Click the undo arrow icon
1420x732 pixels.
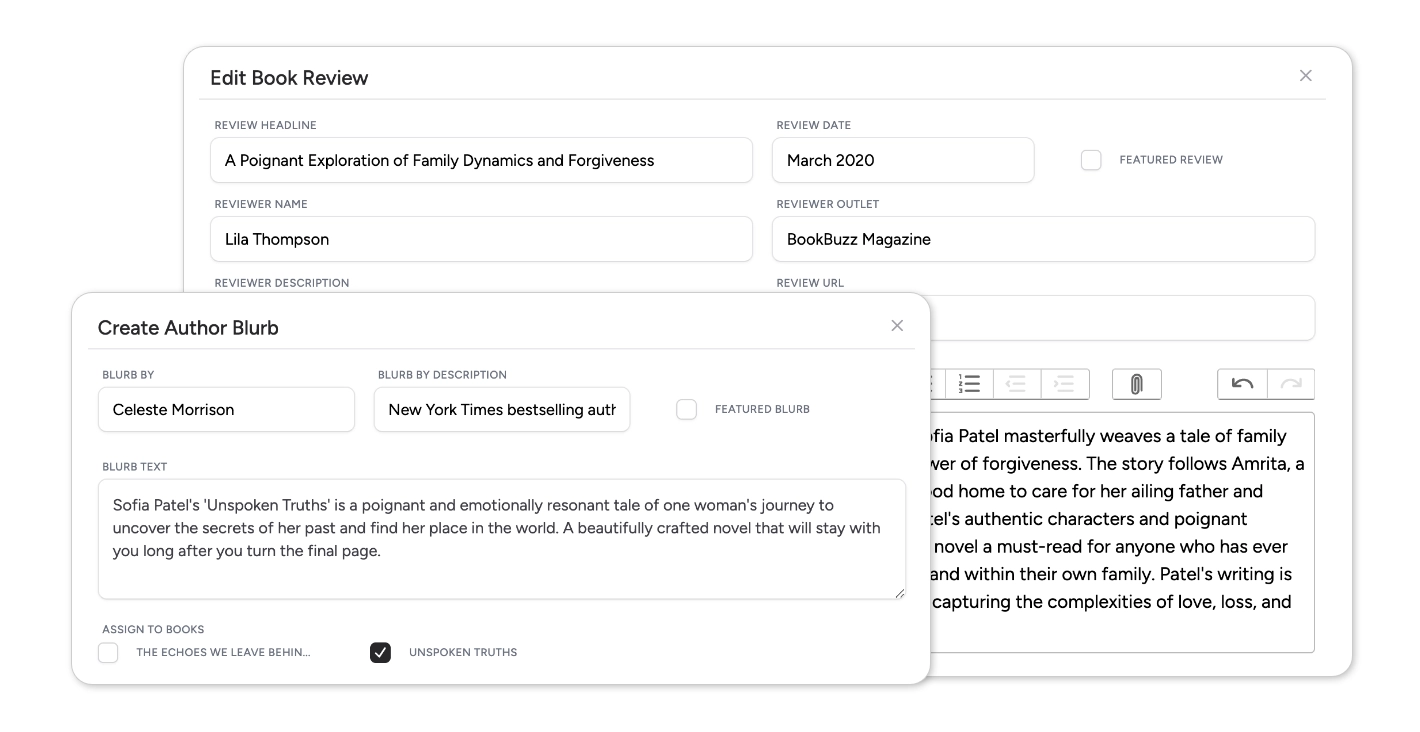click(1242, 384)
